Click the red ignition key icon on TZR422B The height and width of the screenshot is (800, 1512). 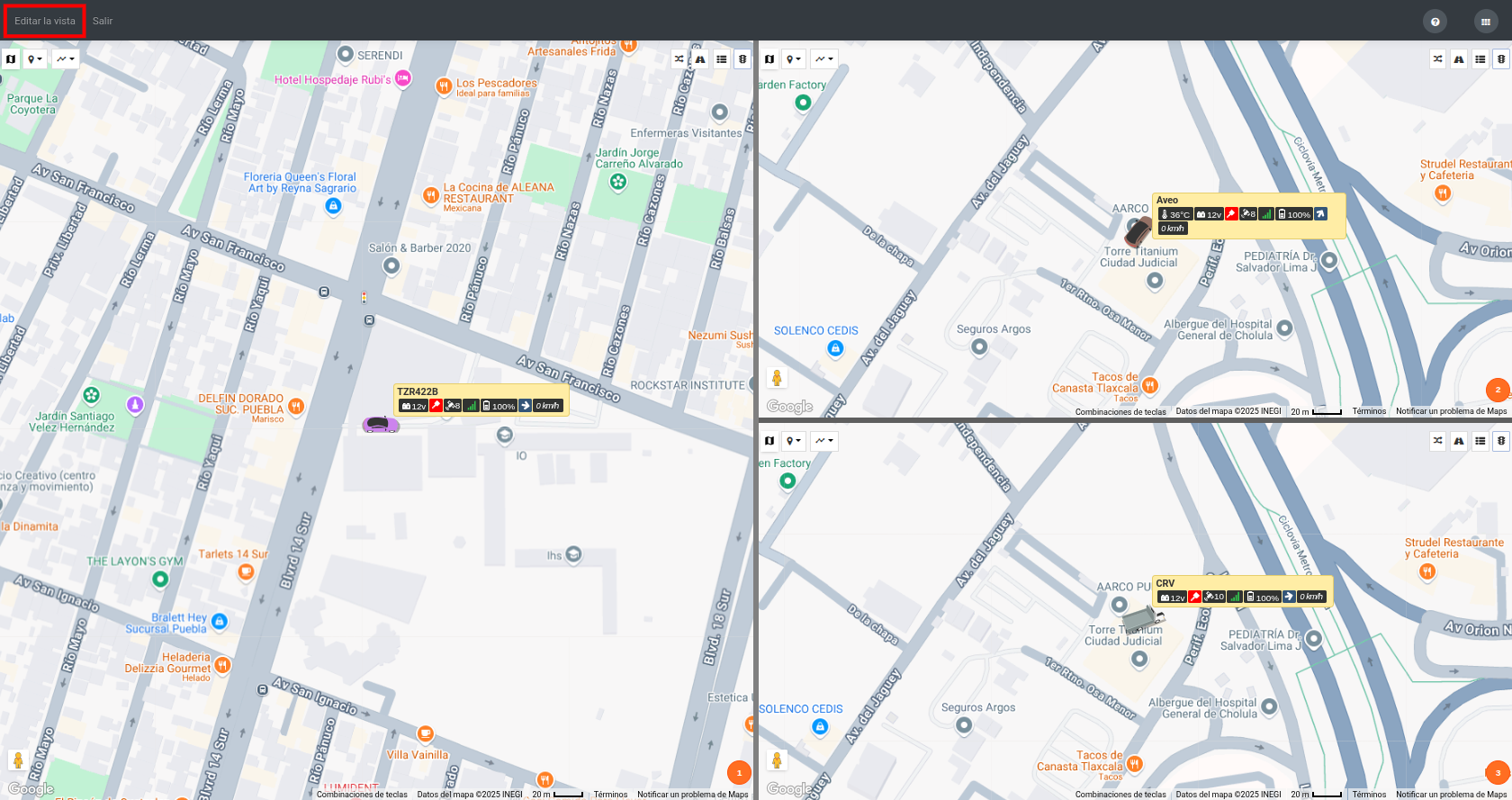[x=436, y=406]
